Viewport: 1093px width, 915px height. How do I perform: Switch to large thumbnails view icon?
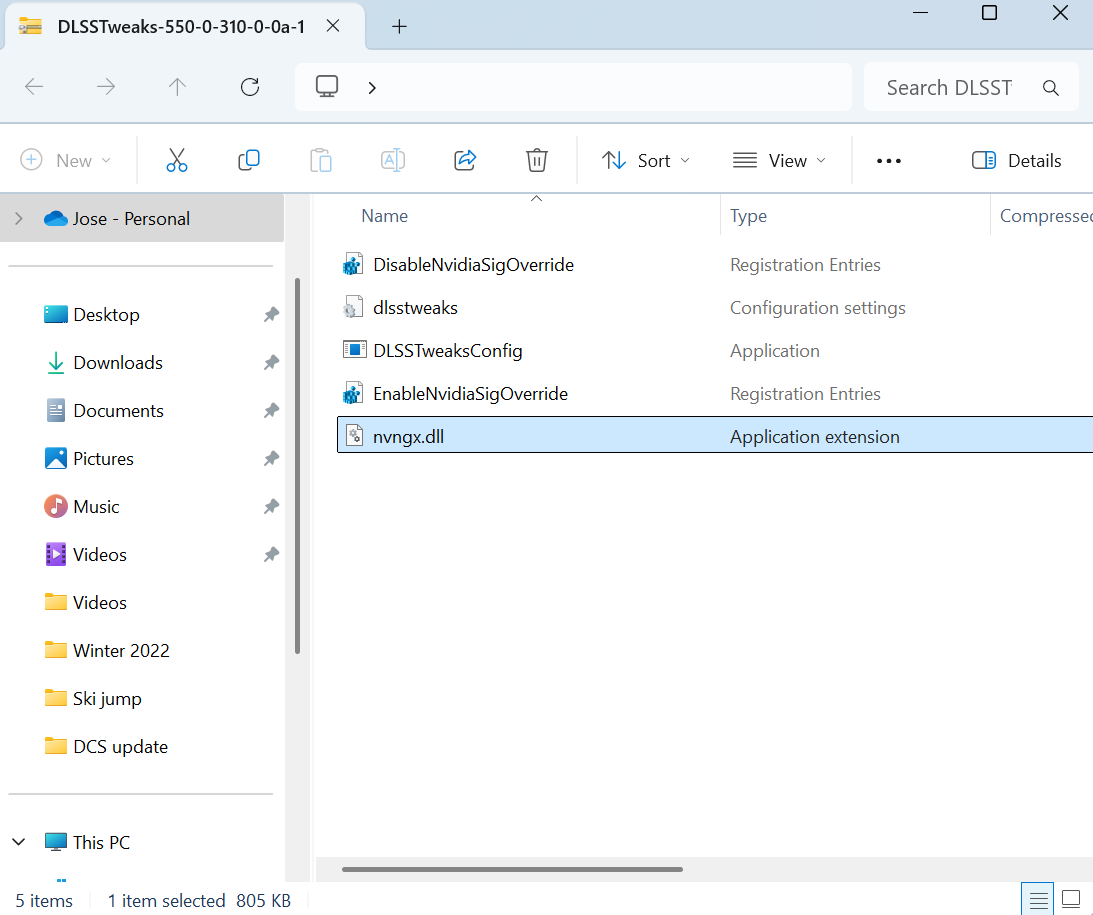click(1071, 899)
